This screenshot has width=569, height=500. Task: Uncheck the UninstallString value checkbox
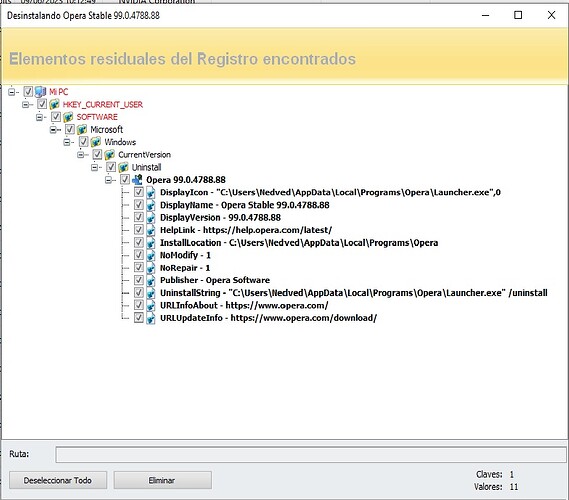point(139,292)
